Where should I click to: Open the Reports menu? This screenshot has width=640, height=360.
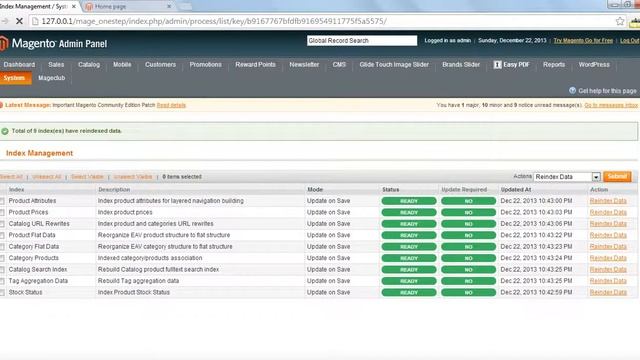554,64
